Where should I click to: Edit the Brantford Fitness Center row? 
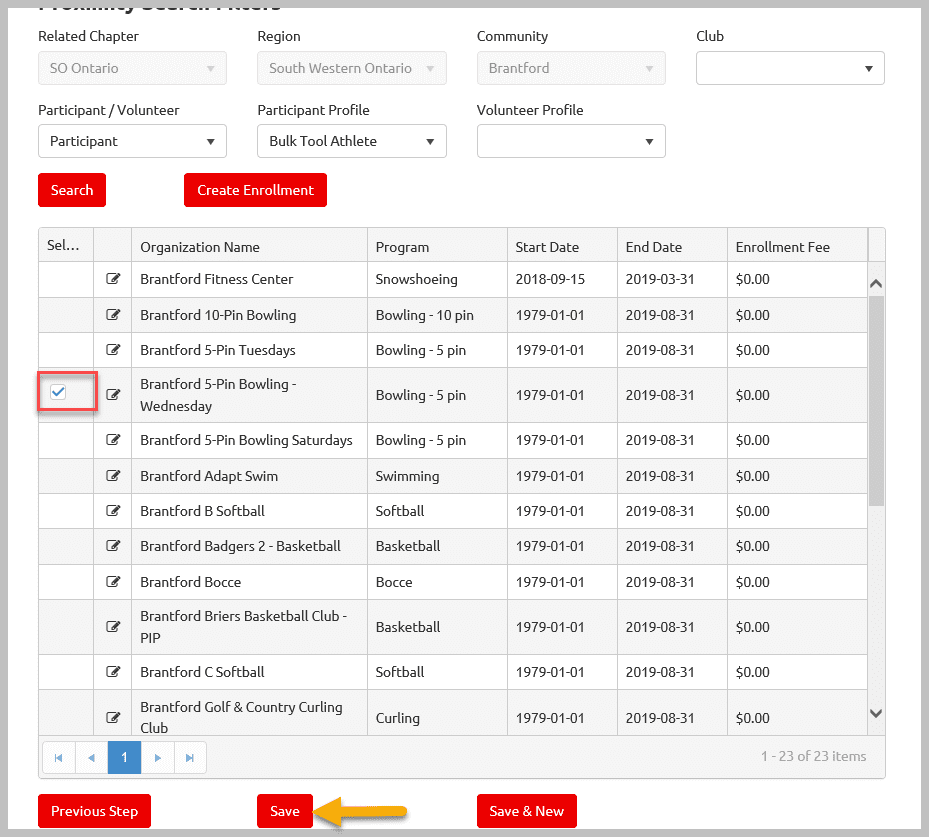pos(113,279)
